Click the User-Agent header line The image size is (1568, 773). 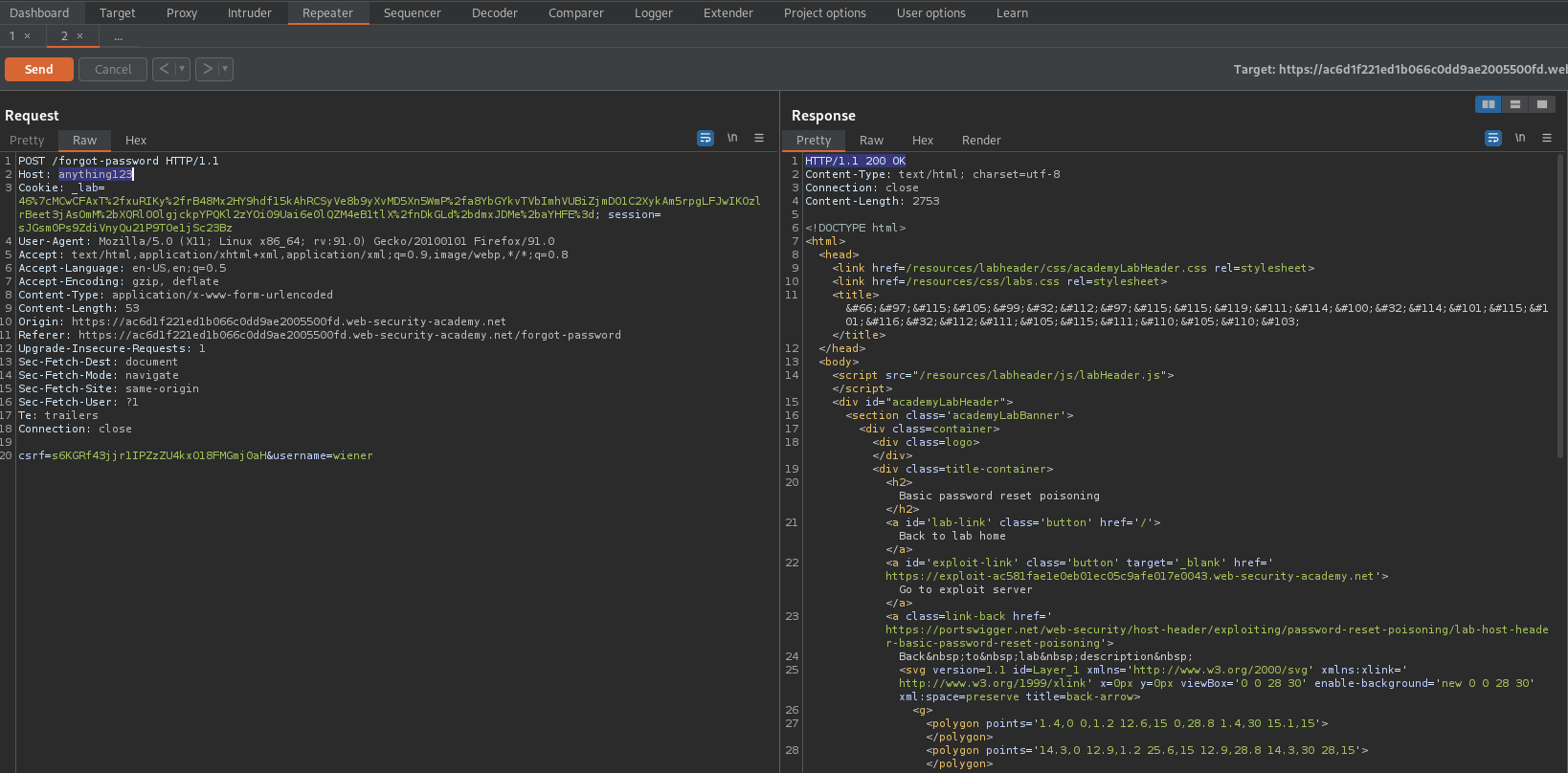(x=286, y=241)
